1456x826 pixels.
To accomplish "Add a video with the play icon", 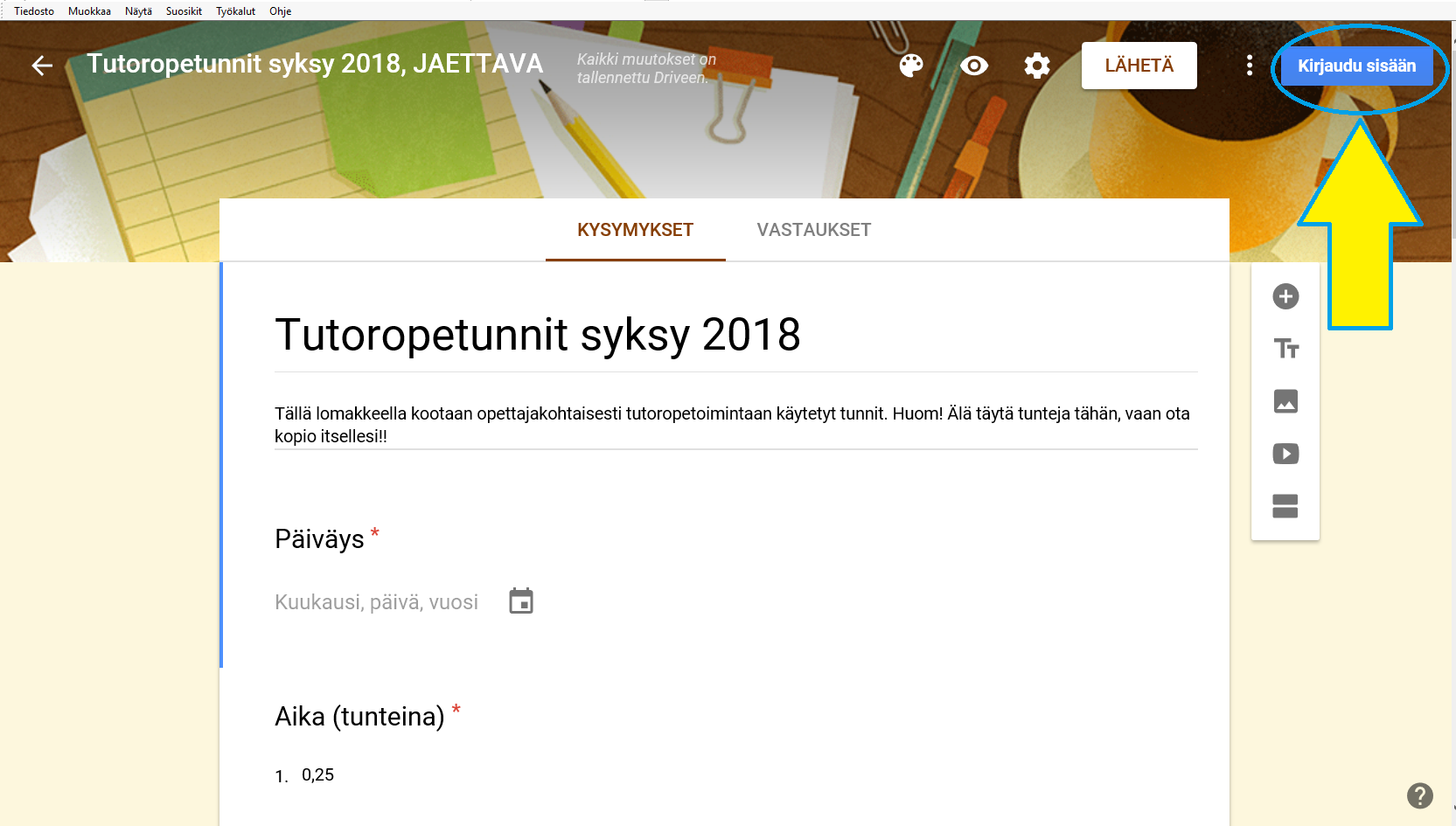I will tap(1285, 454).
